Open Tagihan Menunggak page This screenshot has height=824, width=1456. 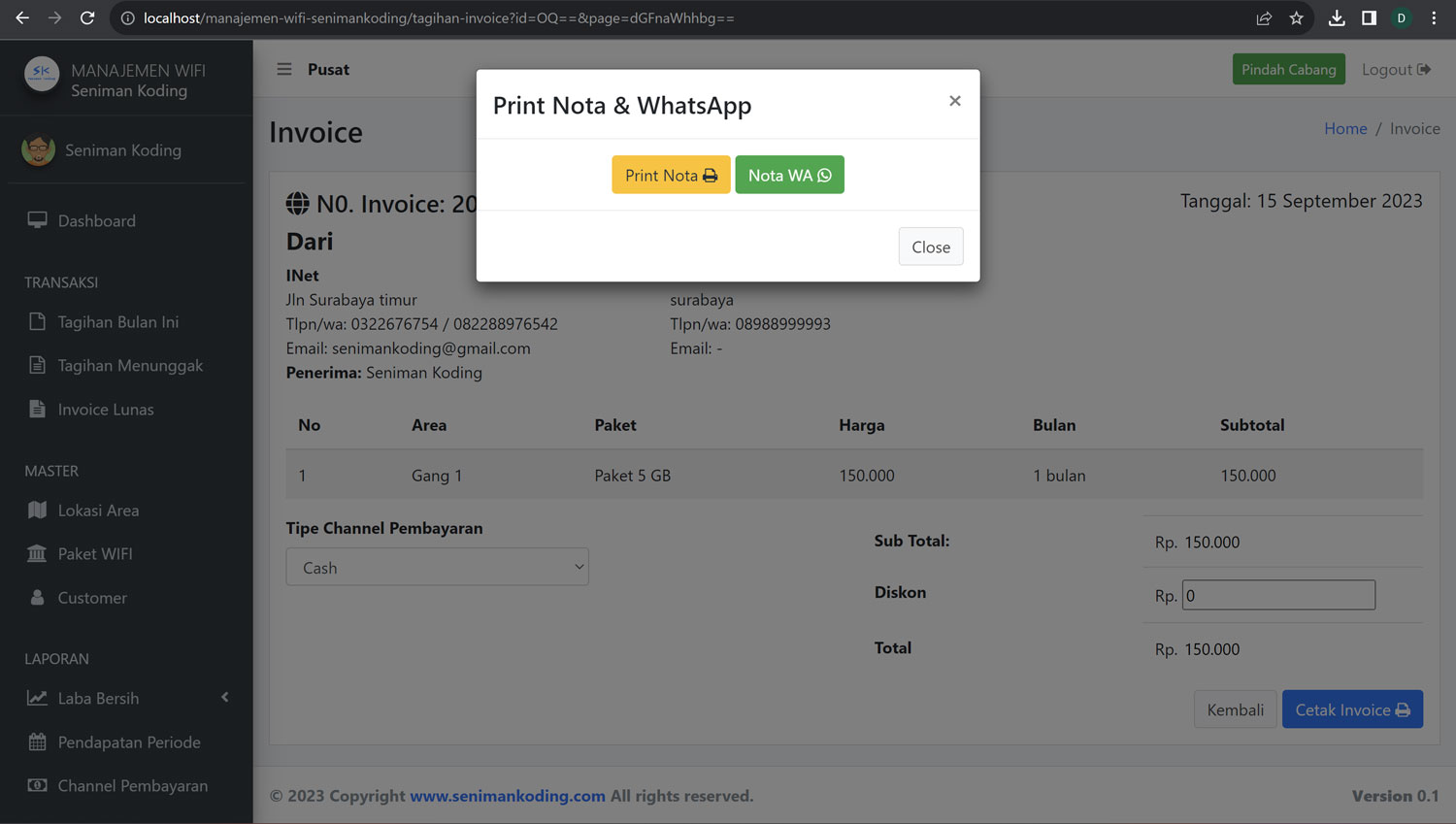pyautogui.click(x=130, y=365)
